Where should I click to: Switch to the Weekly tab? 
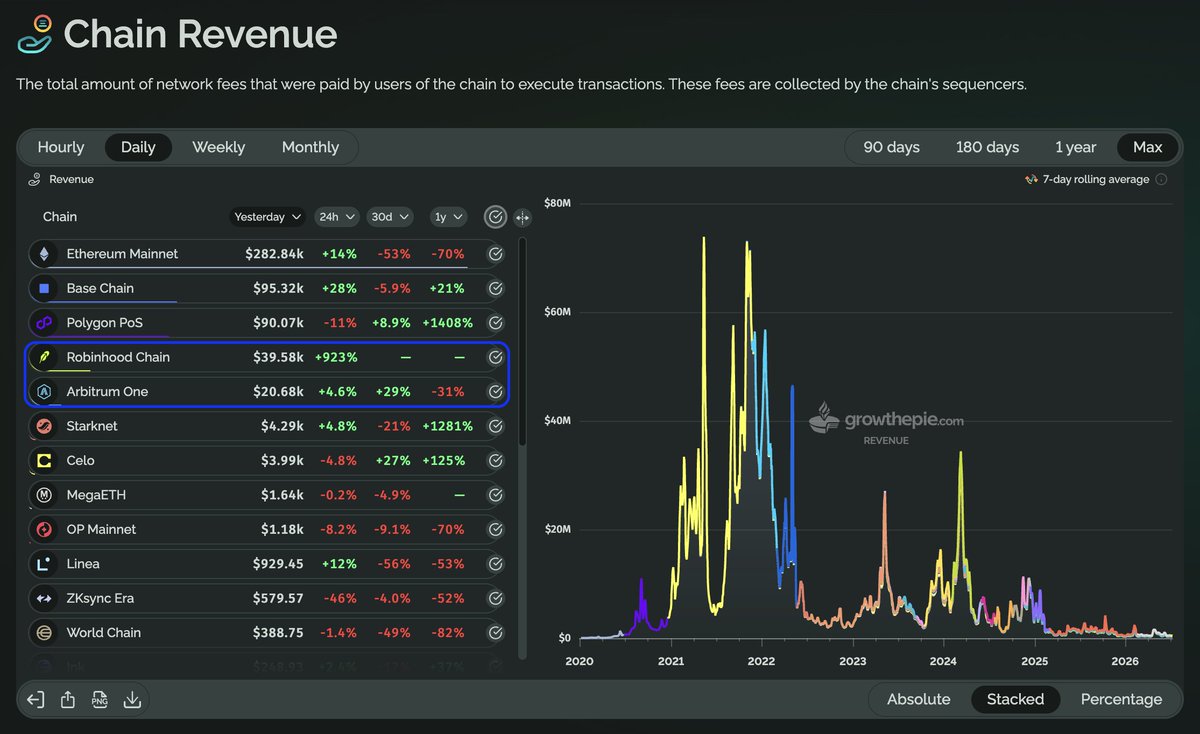[218, 147]
